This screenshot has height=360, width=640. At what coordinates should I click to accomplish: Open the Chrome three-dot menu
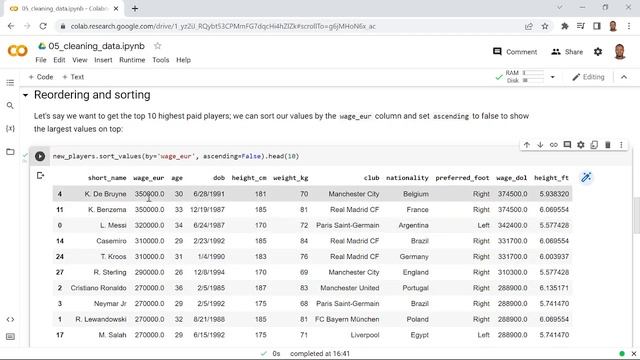(629, 26)
